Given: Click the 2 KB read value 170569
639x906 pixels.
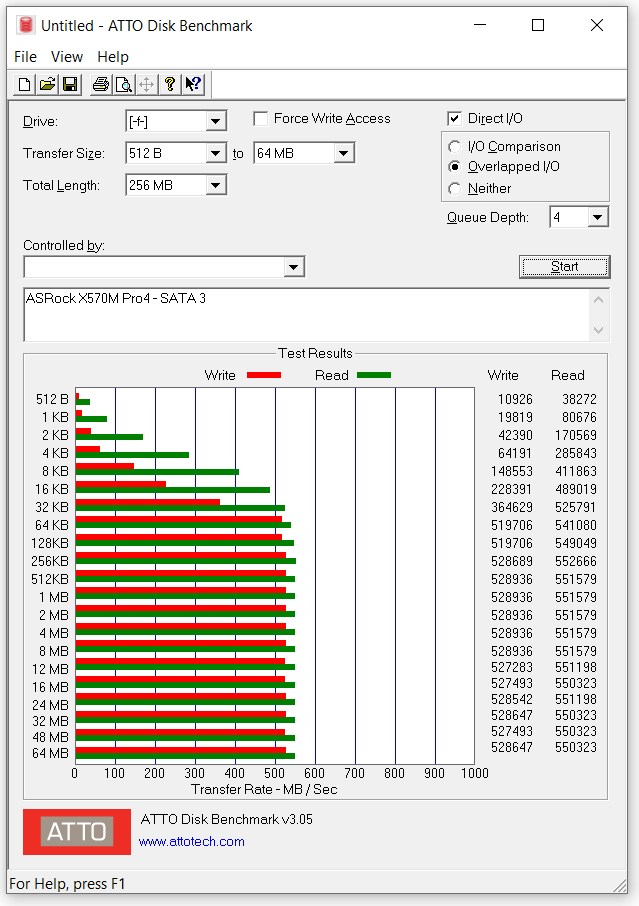Looking at the screenshot, I should (x=576, y=435).
